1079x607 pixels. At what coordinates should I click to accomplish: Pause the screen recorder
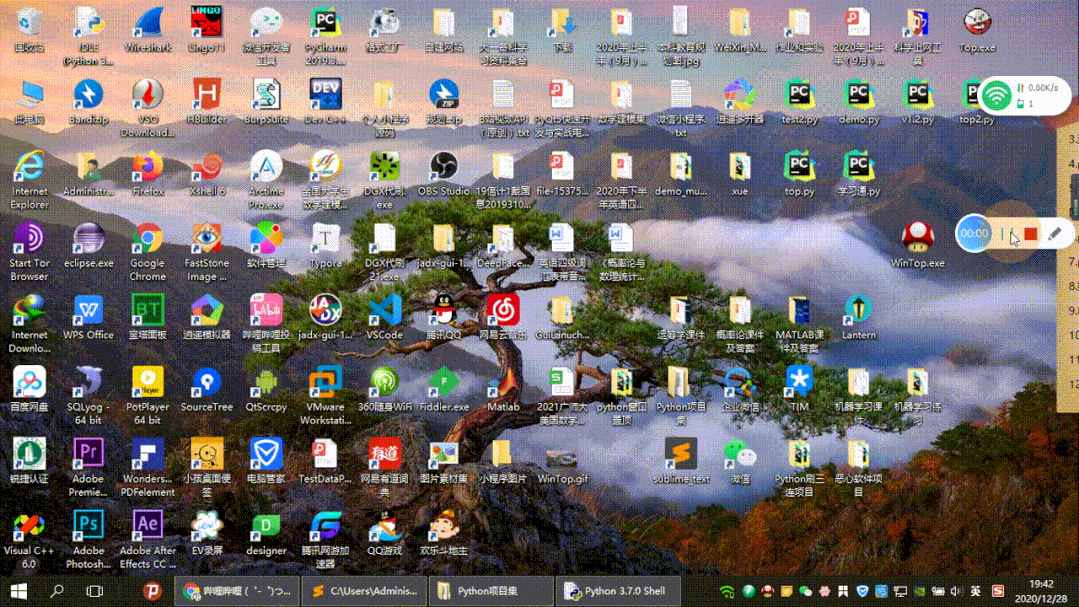[1006, 234]
